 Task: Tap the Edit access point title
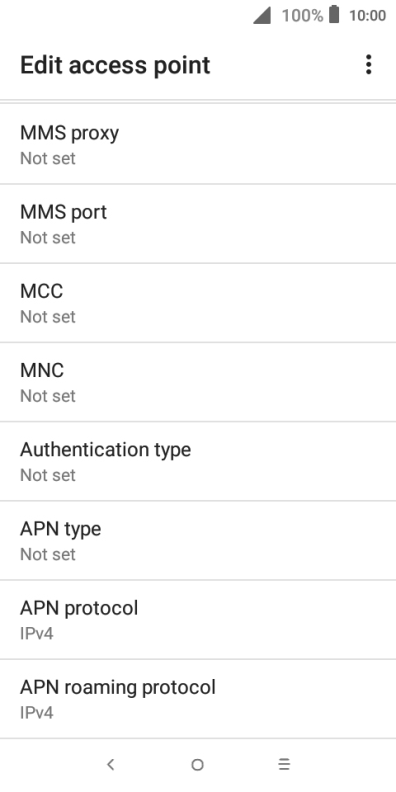pos(115,66)
